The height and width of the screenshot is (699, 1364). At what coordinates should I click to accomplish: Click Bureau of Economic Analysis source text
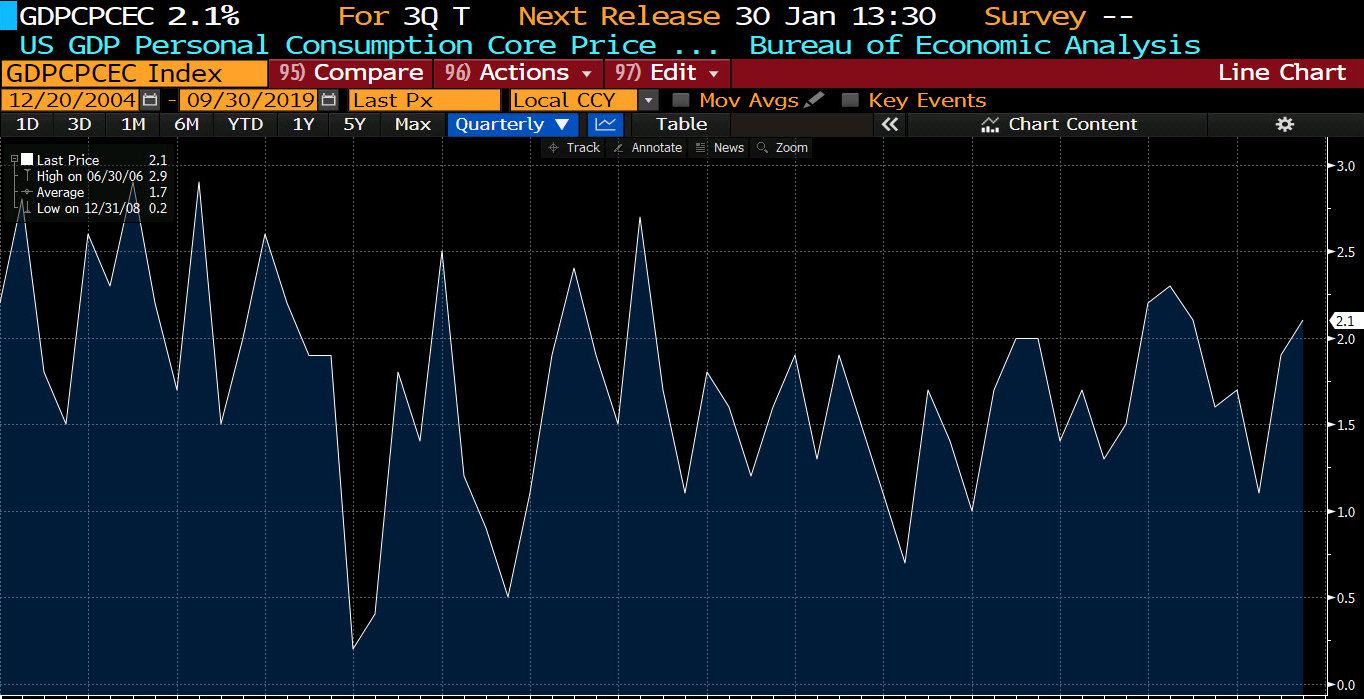[975, 45]
